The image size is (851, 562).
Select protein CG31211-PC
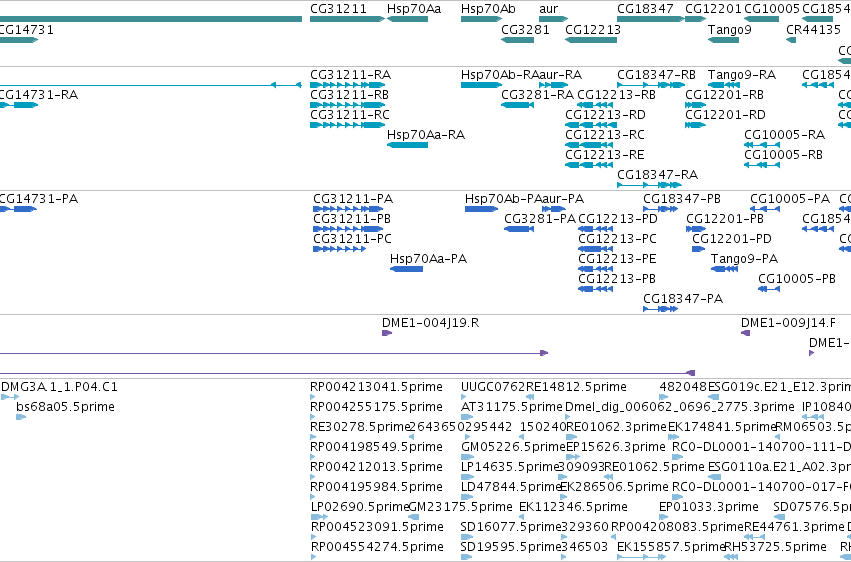click(340, 249)
